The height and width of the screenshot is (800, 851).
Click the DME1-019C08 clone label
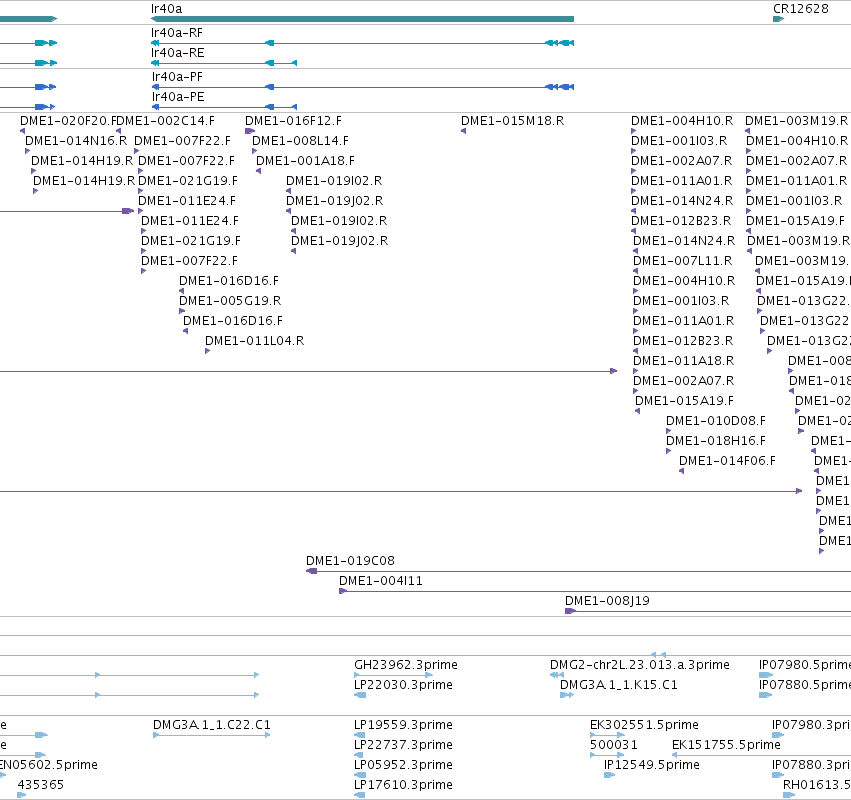pos(350,561)
